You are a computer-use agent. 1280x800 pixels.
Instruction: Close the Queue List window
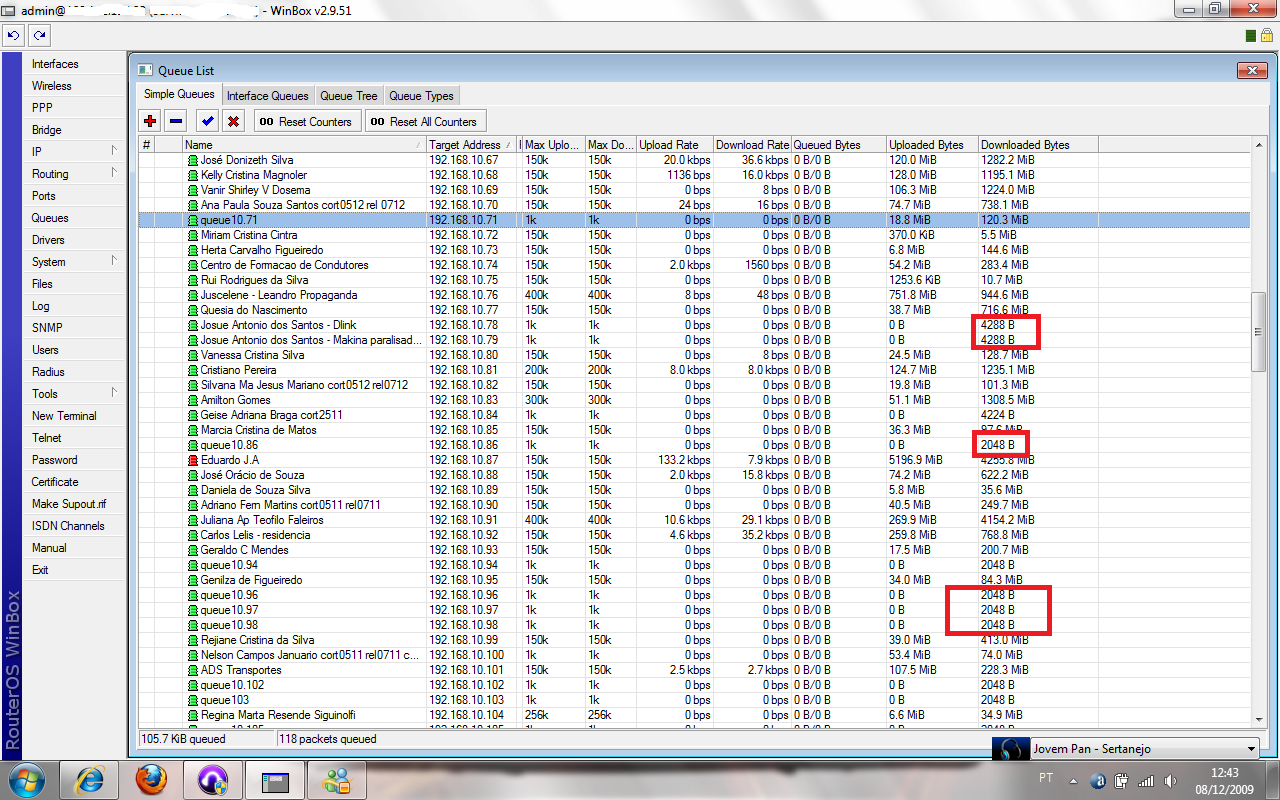click(1252, 70)
